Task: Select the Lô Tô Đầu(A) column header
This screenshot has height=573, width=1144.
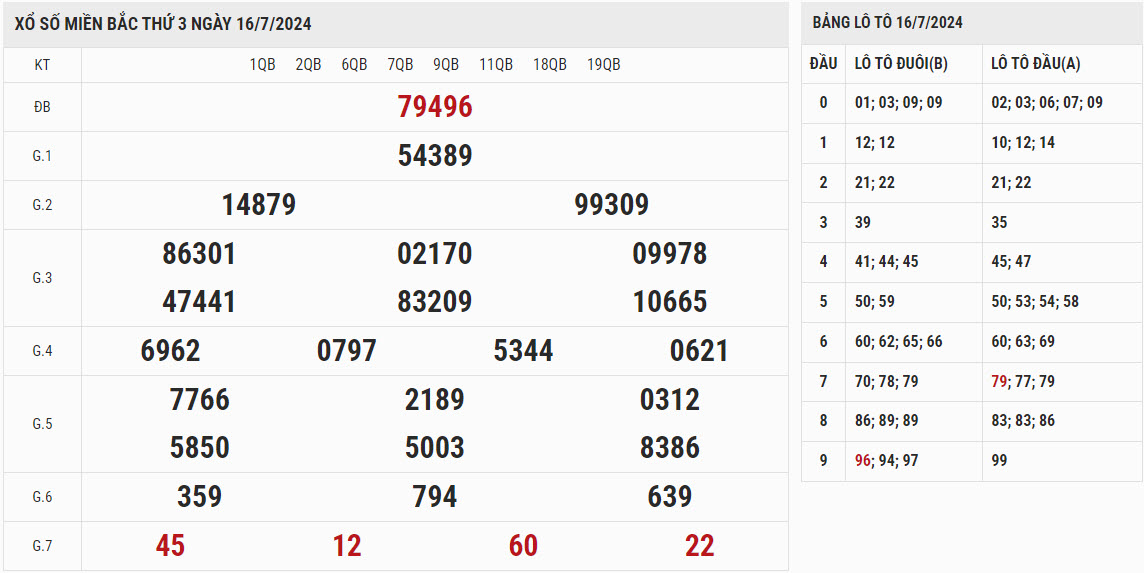Action: (x=1036, y=63)
